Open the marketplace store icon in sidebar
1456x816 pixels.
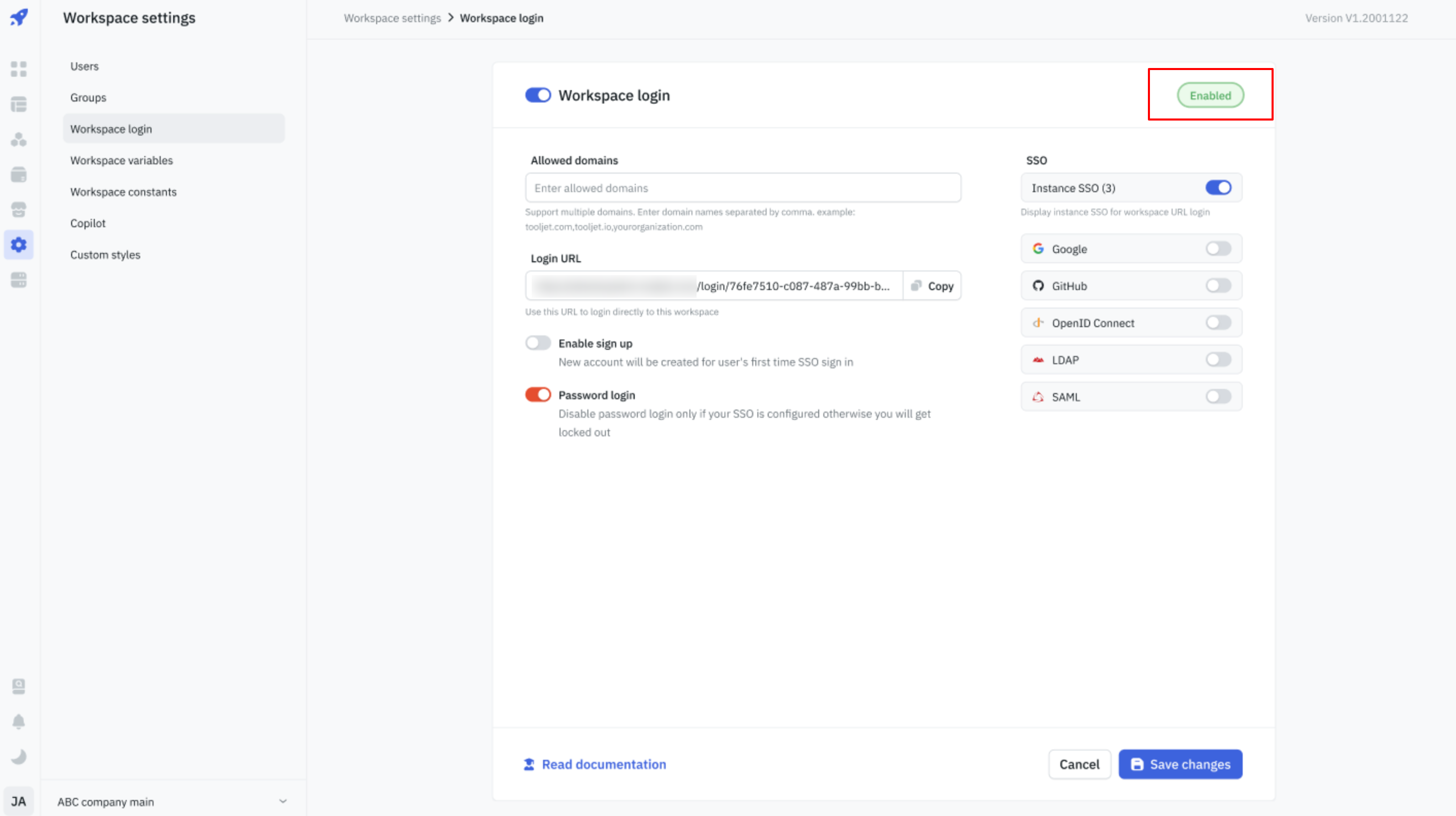[x=19, y=210]
